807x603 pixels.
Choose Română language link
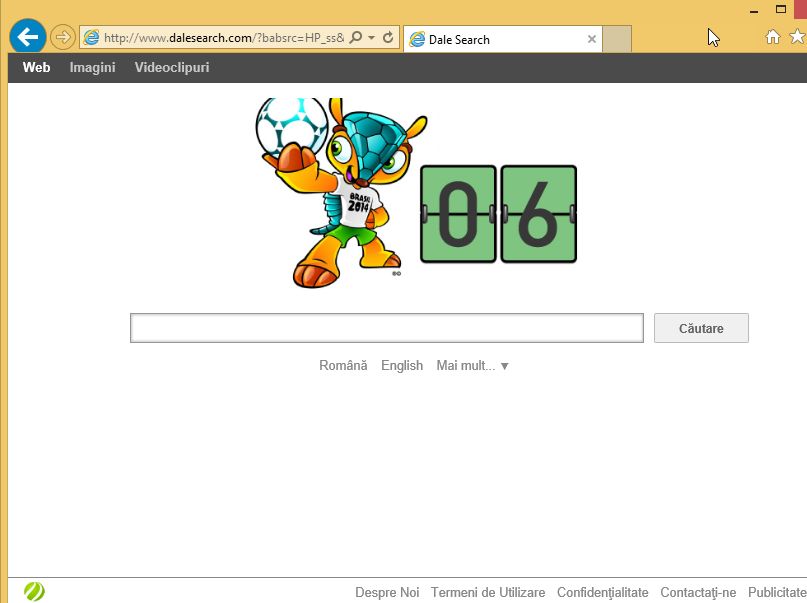[343, 365]
